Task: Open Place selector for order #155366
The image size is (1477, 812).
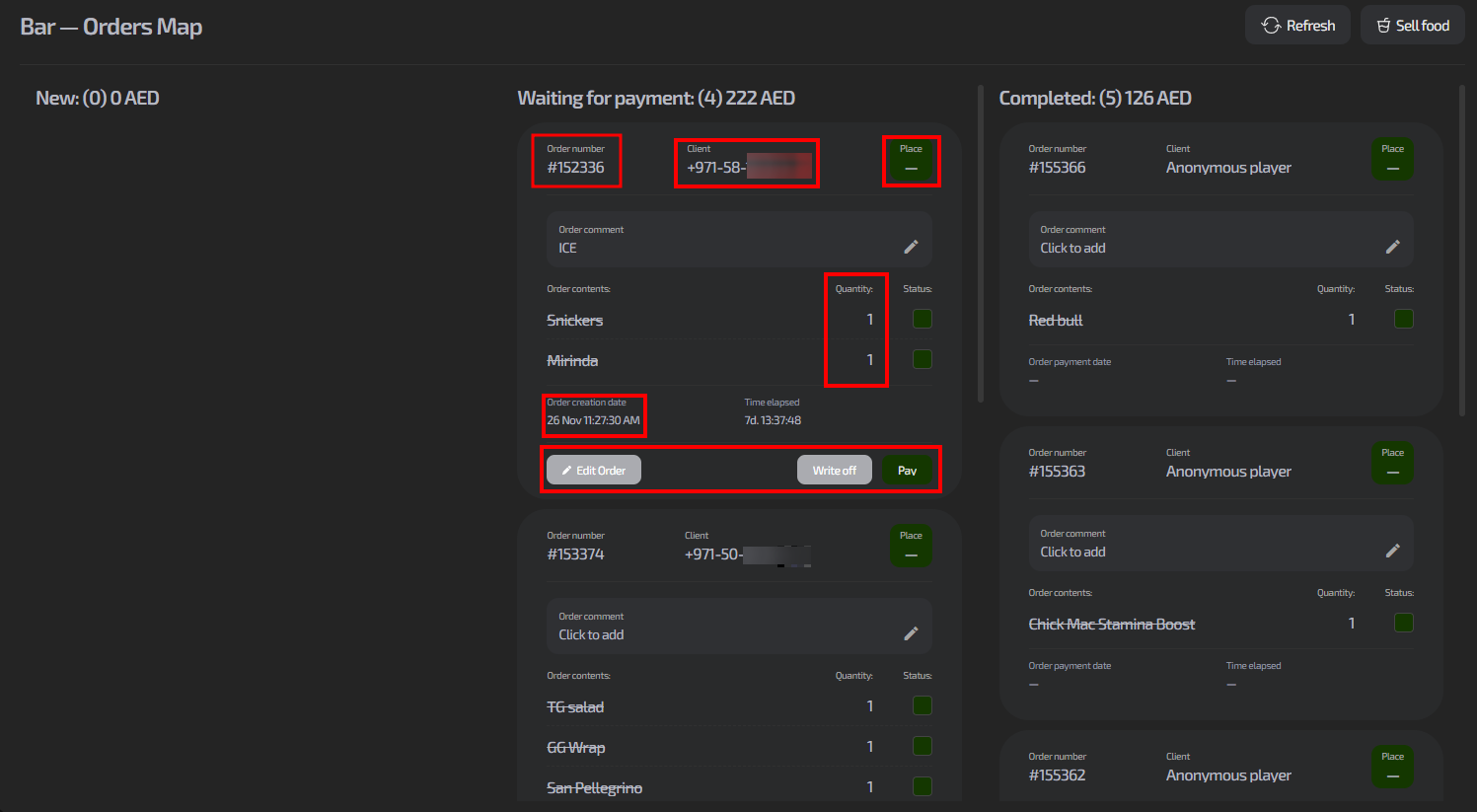Action: pyautogui.click(x=1392, y=160)
